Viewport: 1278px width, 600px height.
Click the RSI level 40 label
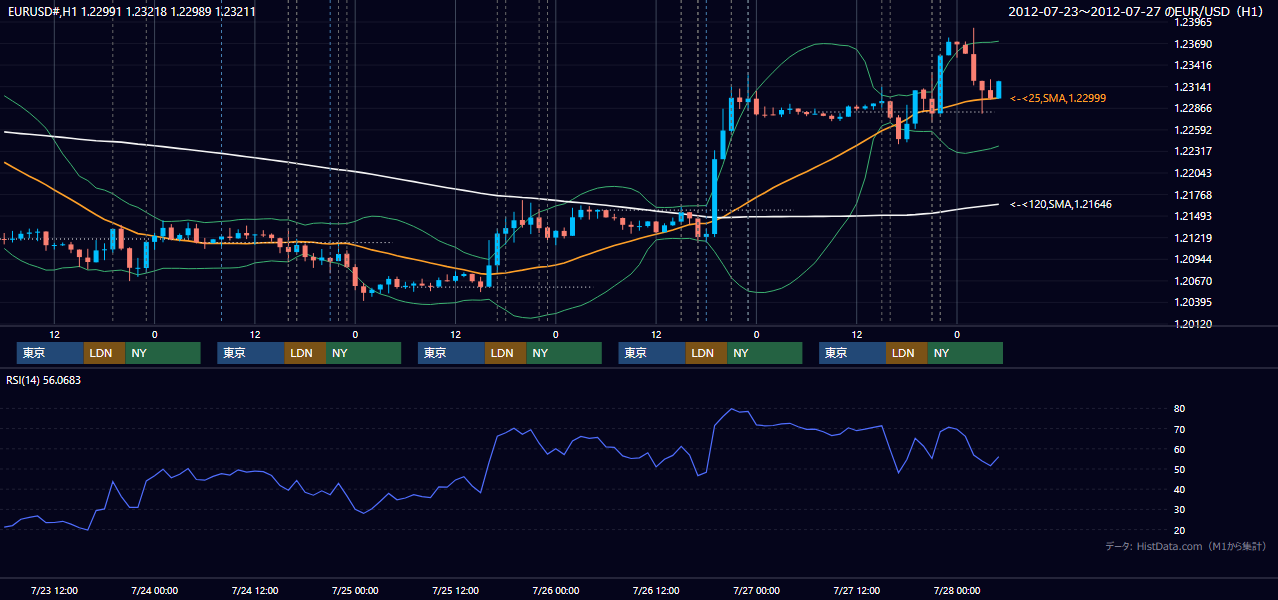point(1179,489)
